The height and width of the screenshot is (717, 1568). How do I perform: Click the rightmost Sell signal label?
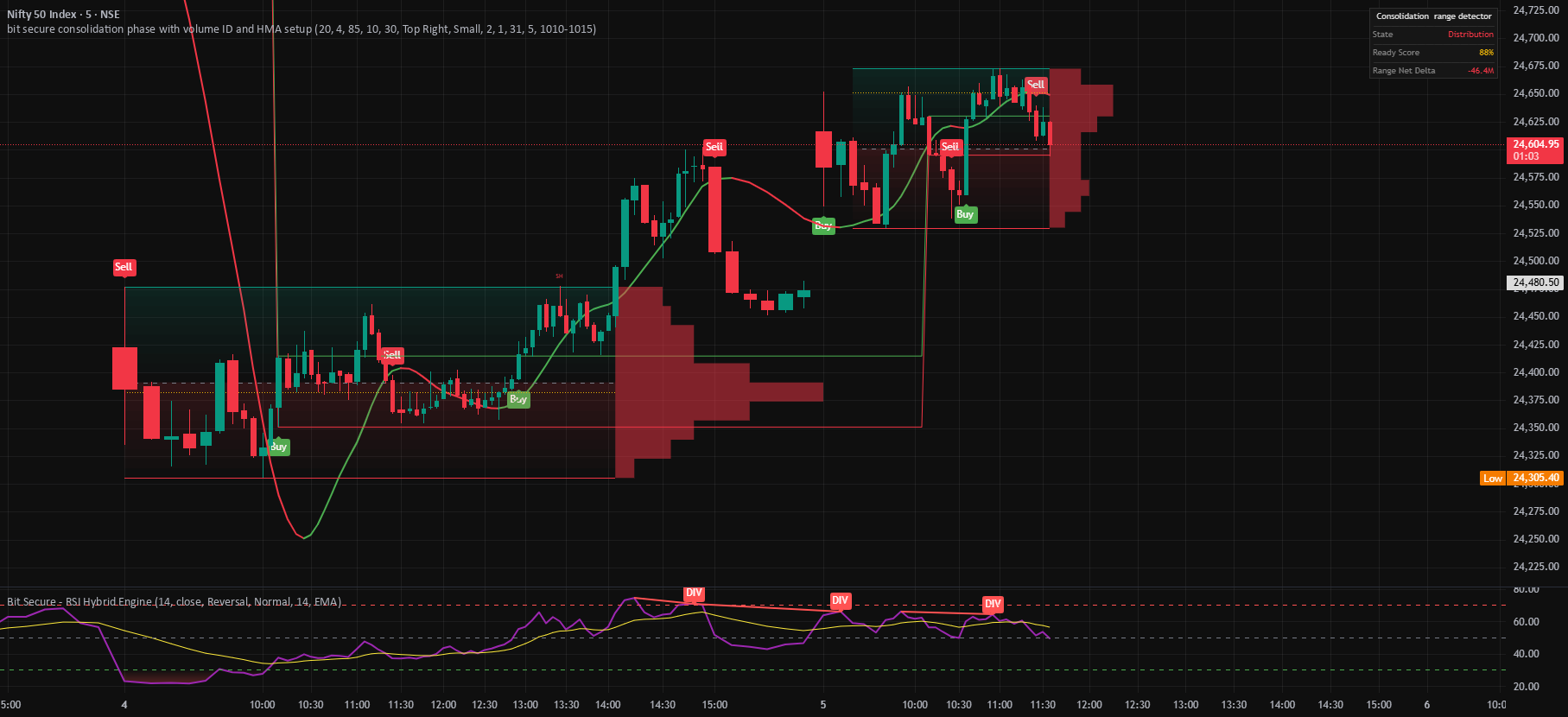click(x=1036, y=85)
